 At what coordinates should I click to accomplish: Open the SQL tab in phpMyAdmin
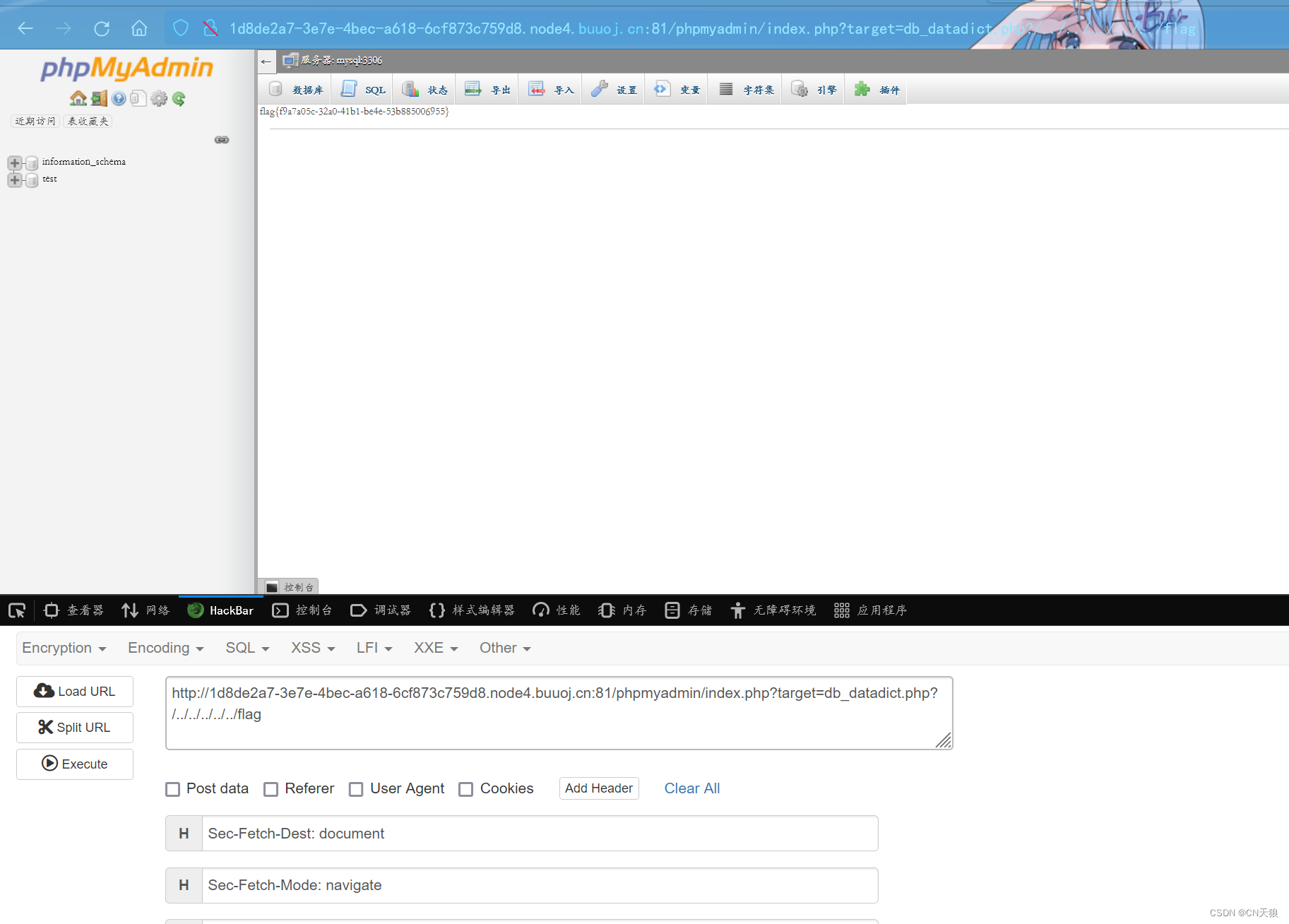click(x=363, y=90)
